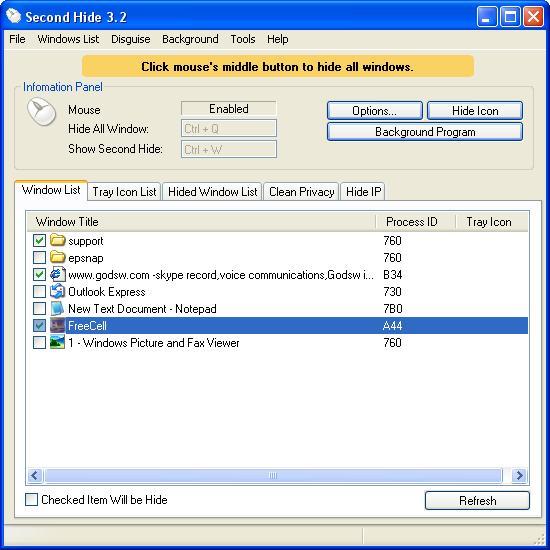Viewport: 550px width, 550px height.
Task: Click the FreeCell game icon
Action: click(x=58, y=326)
